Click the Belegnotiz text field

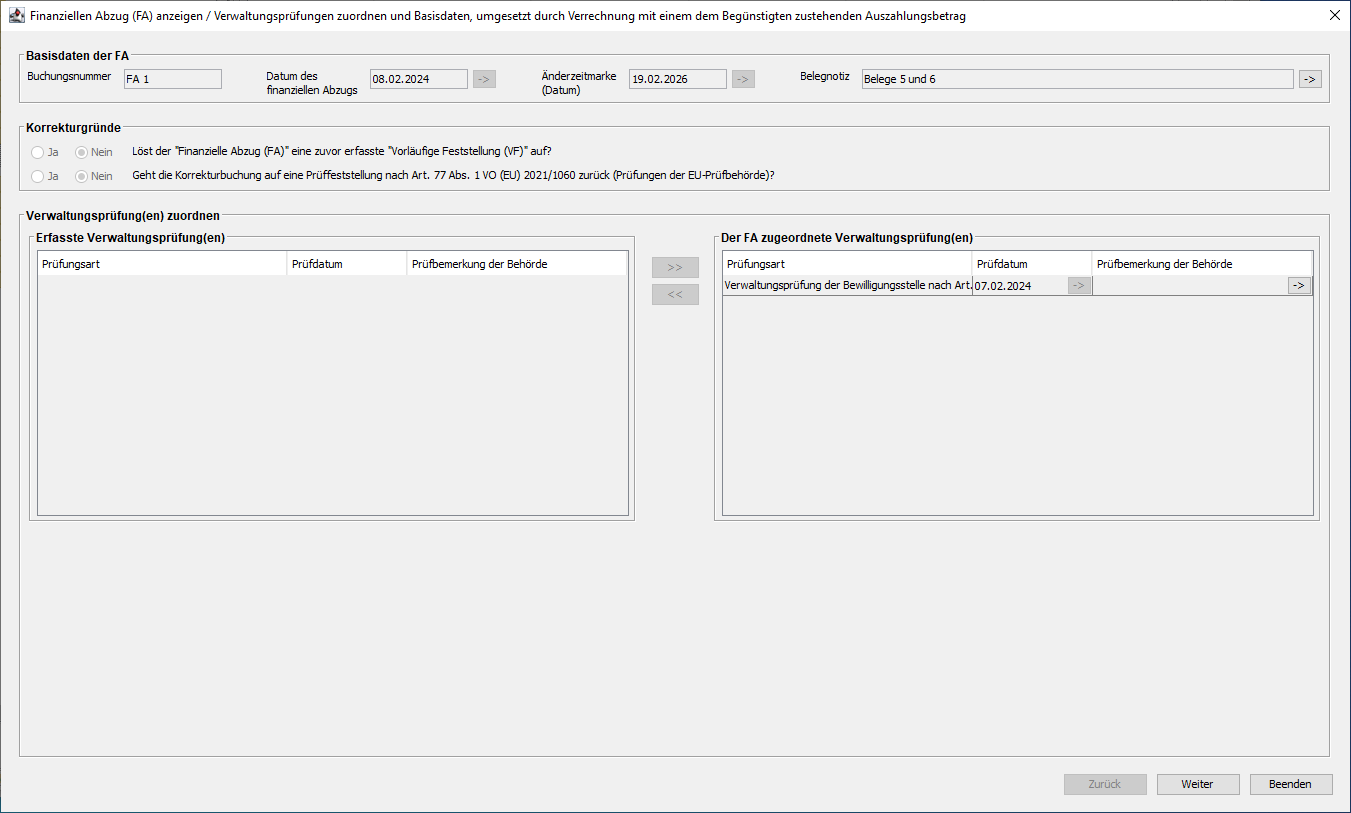click(x=1077, y=79)
